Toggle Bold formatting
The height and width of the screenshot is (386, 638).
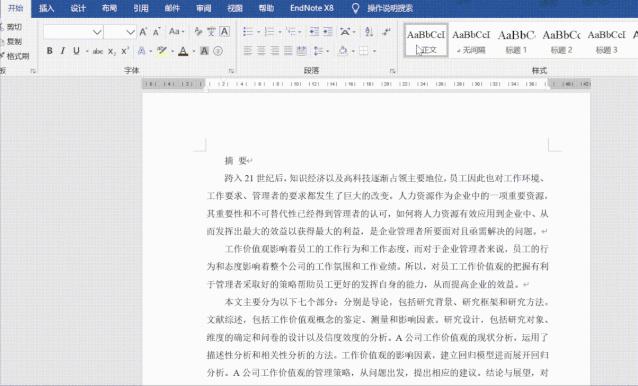pyautogui.click(x=49, y=51)
